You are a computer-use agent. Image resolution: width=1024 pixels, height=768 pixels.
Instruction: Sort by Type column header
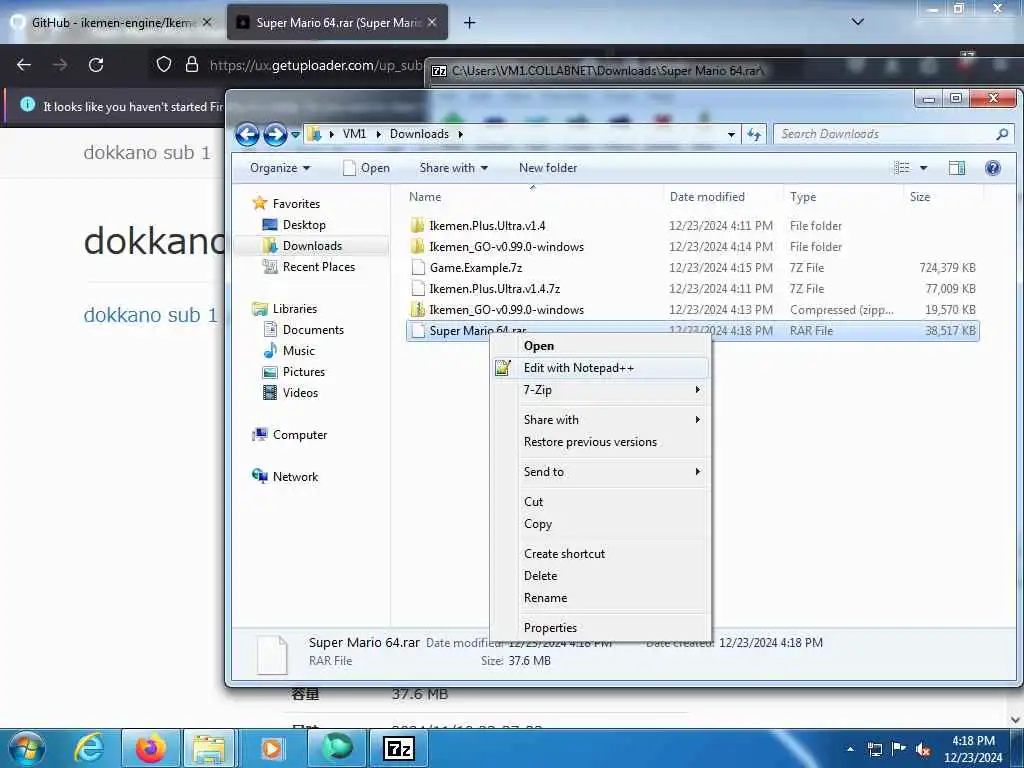[x=803, y=197]
